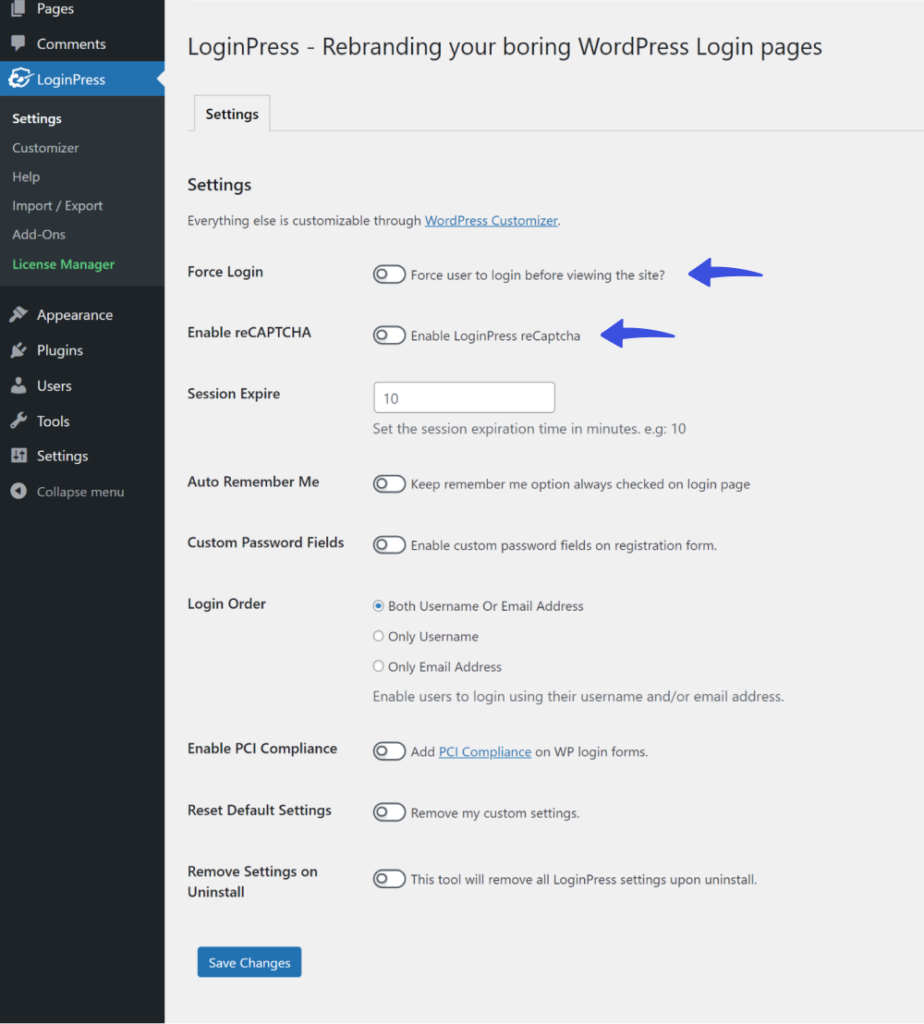This screenshot has height=1024, width=924.
Task: Turn on the Enable reCAPTCHA toggle
Action: 389,335
